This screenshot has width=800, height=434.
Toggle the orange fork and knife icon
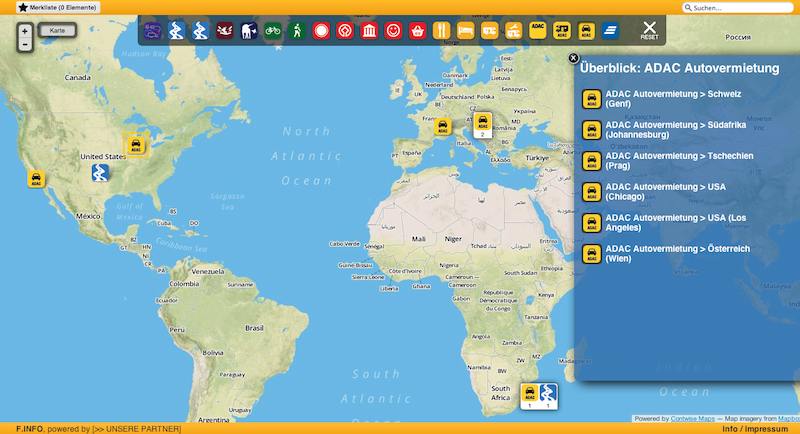click(x=441, y=31)
